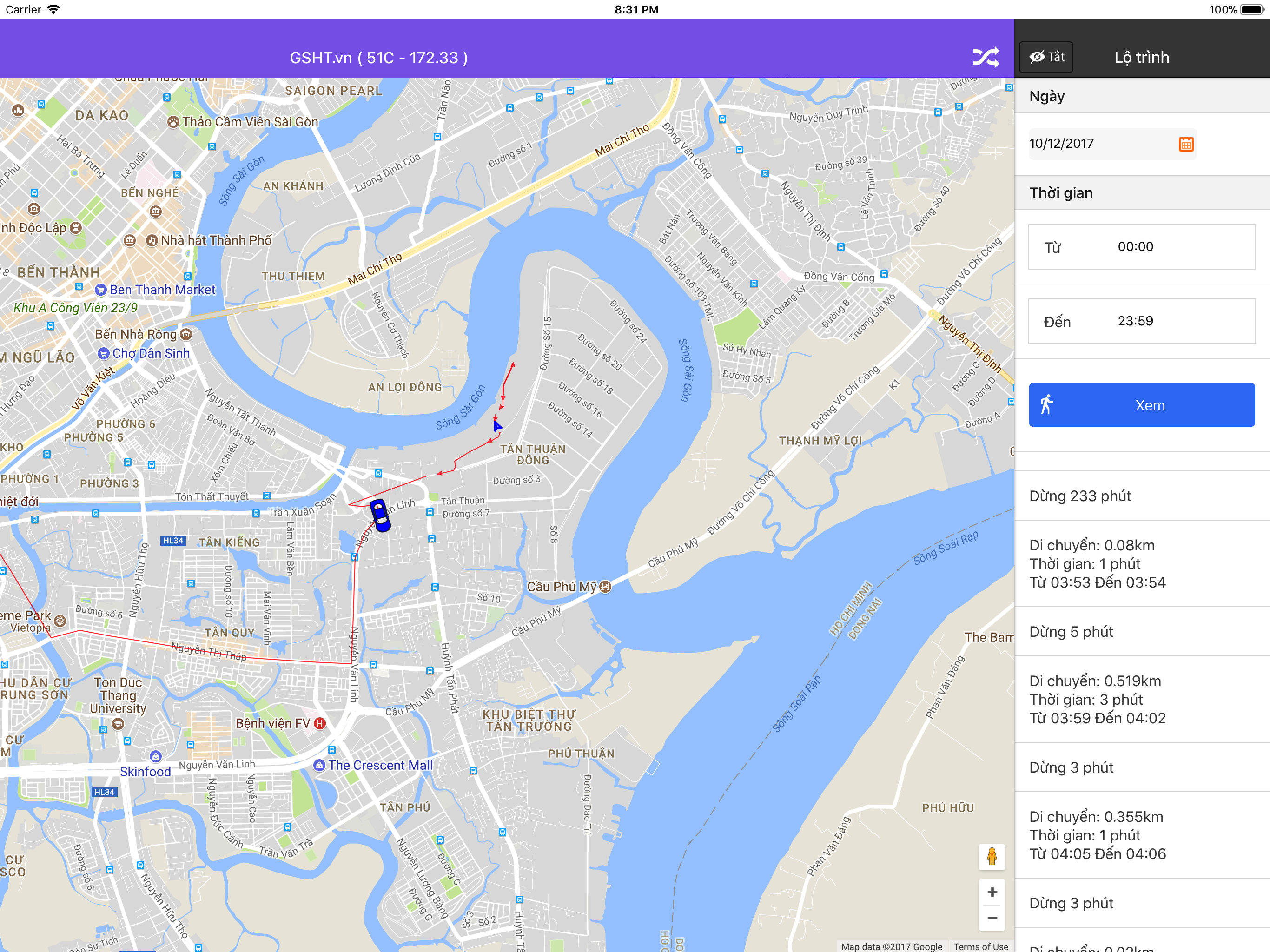
Task: Select the Dừng 5 phút entry
Action: pyautogui.click(x=1141, y=632)
